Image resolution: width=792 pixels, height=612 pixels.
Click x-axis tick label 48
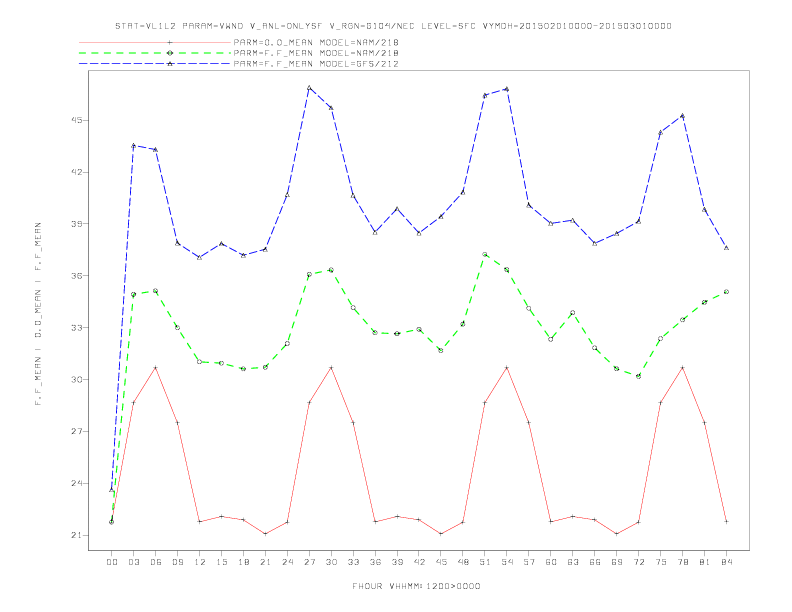point(463,562)
